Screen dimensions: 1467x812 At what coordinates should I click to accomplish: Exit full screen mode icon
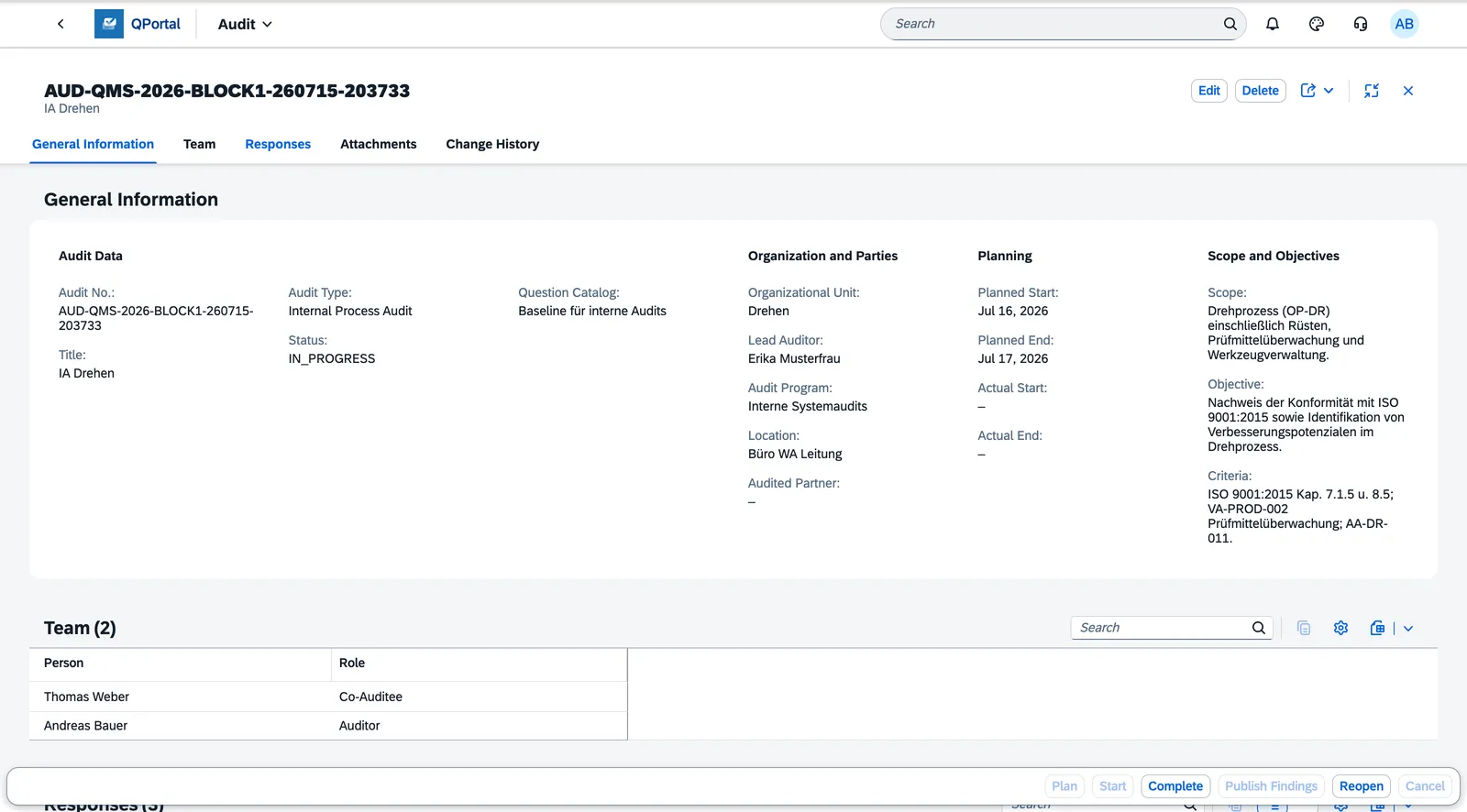(1372, 91)
